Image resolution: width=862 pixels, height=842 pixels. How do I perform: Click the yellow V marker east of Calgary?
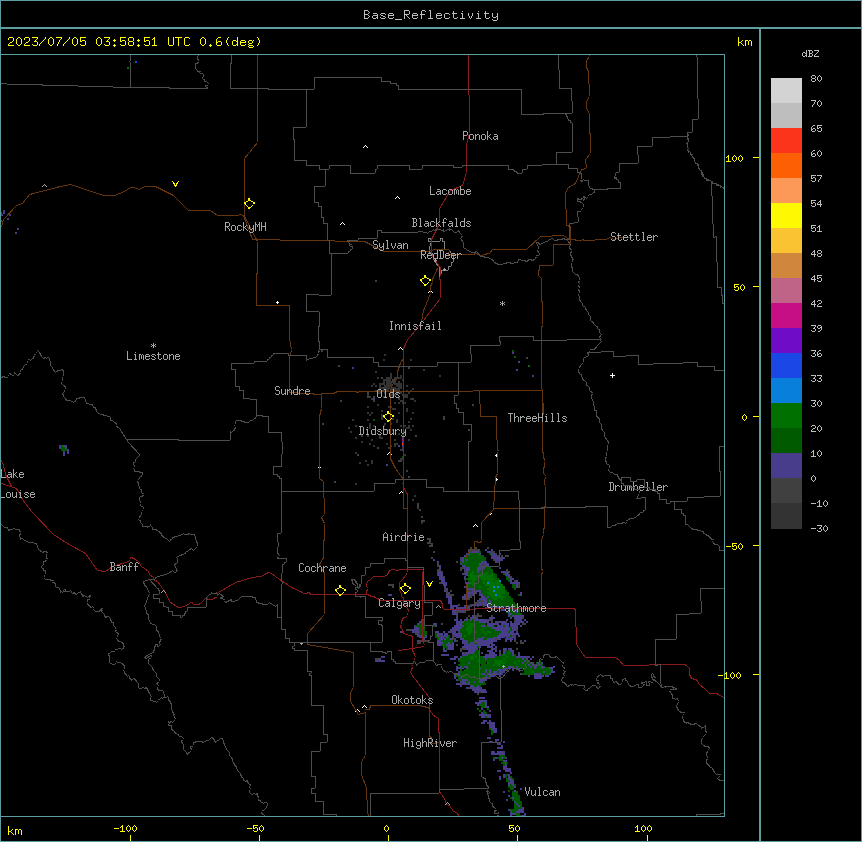429,584
